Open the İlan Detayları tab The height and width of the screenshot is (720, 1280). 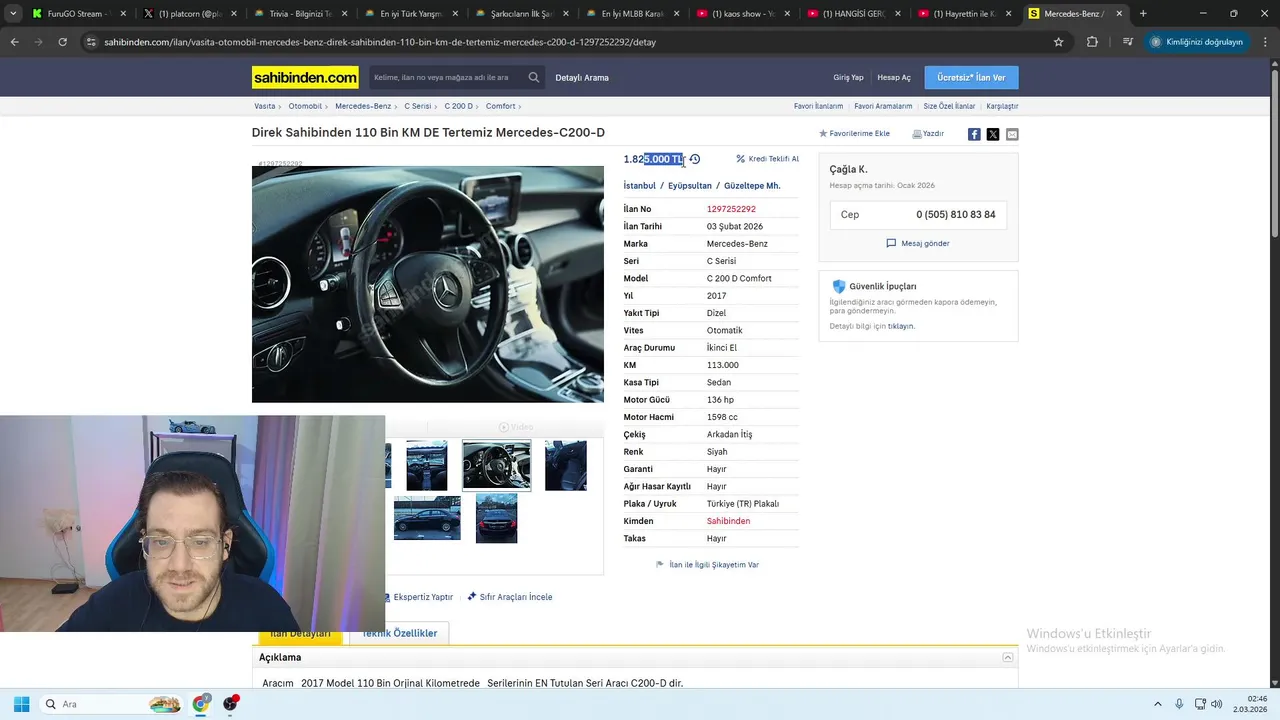click(300, 634)
